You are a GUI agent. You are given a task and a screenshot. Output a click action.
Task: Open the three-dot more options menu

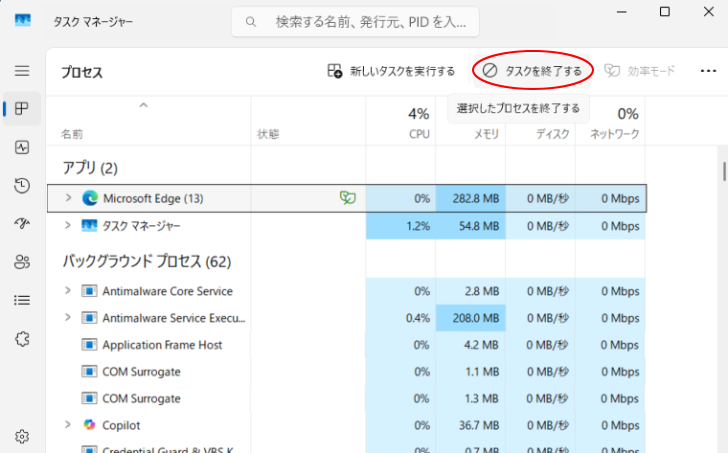coord(708,71)
